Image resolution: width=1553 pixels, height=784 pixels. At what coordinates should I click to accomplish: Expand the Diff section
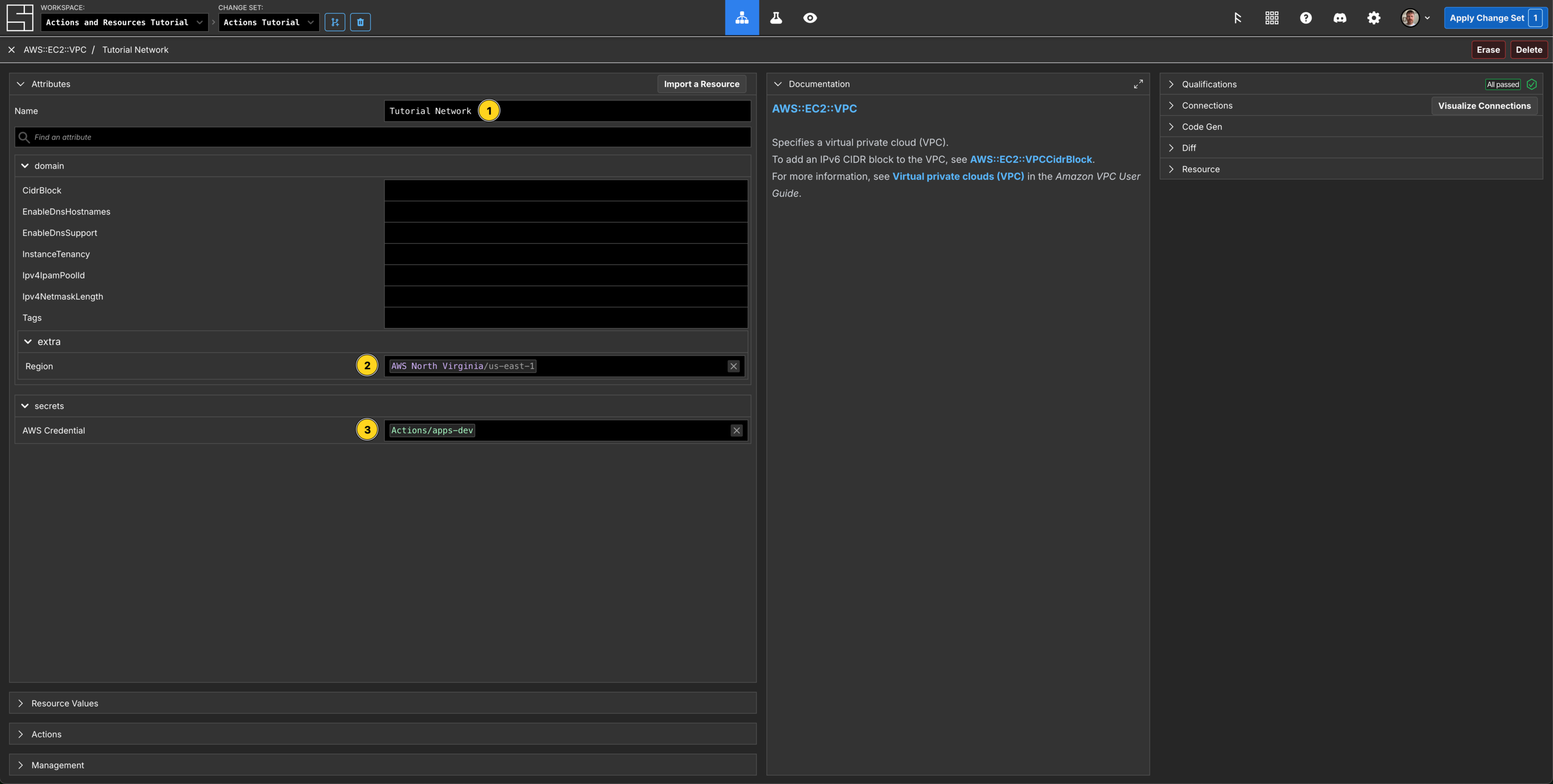tap(1171, 147)
